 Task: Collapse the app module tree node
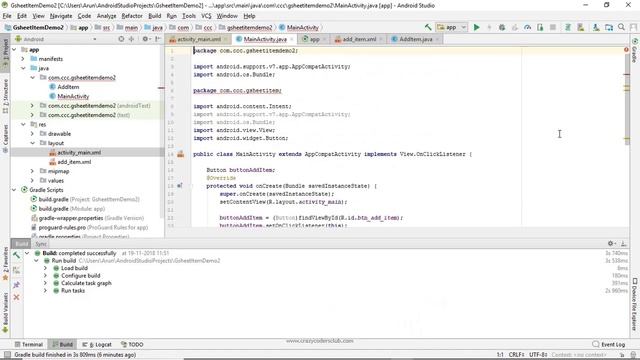14,49
